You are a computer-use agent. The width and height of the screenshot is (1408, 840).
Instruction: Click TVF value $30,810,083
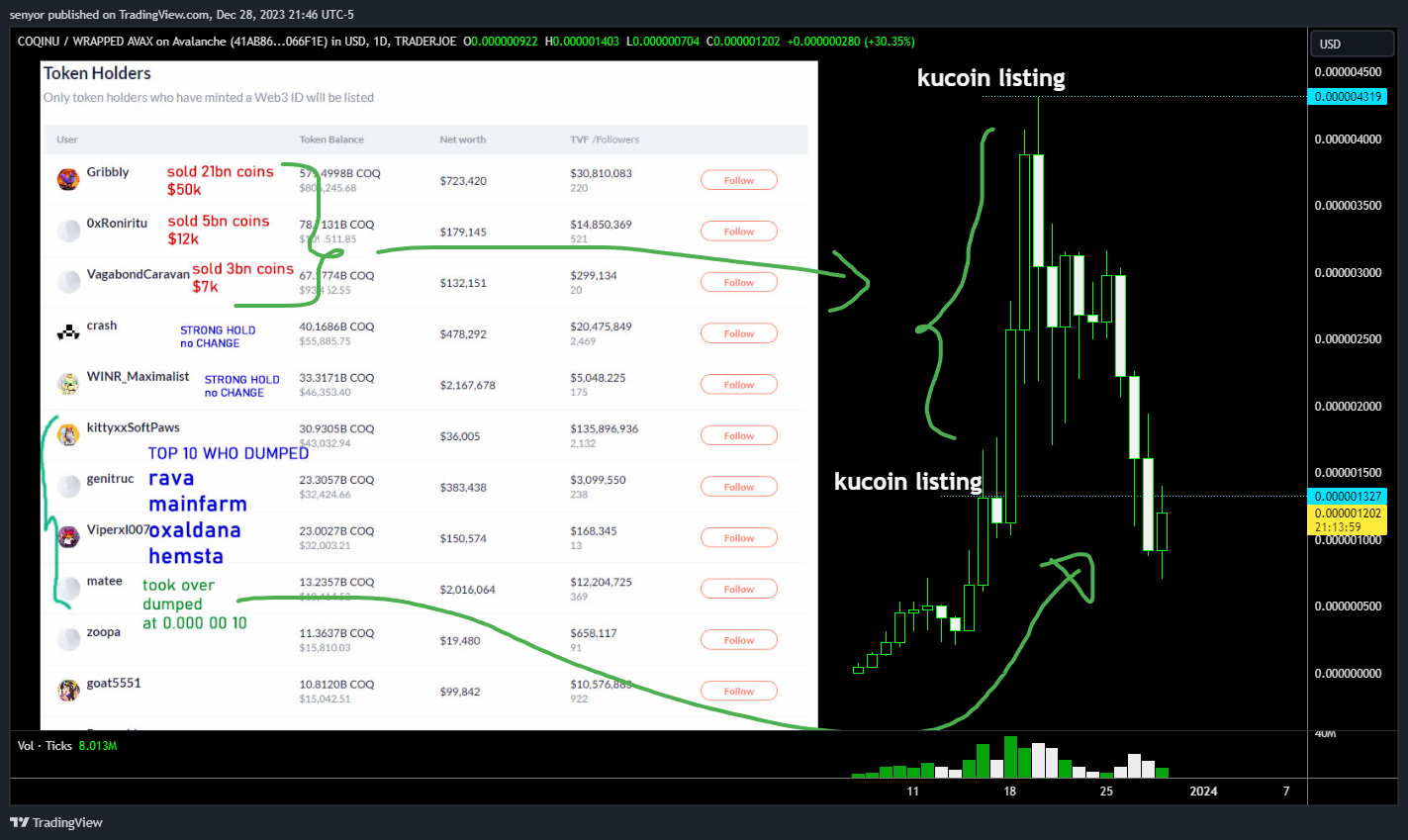coord(601,173)
